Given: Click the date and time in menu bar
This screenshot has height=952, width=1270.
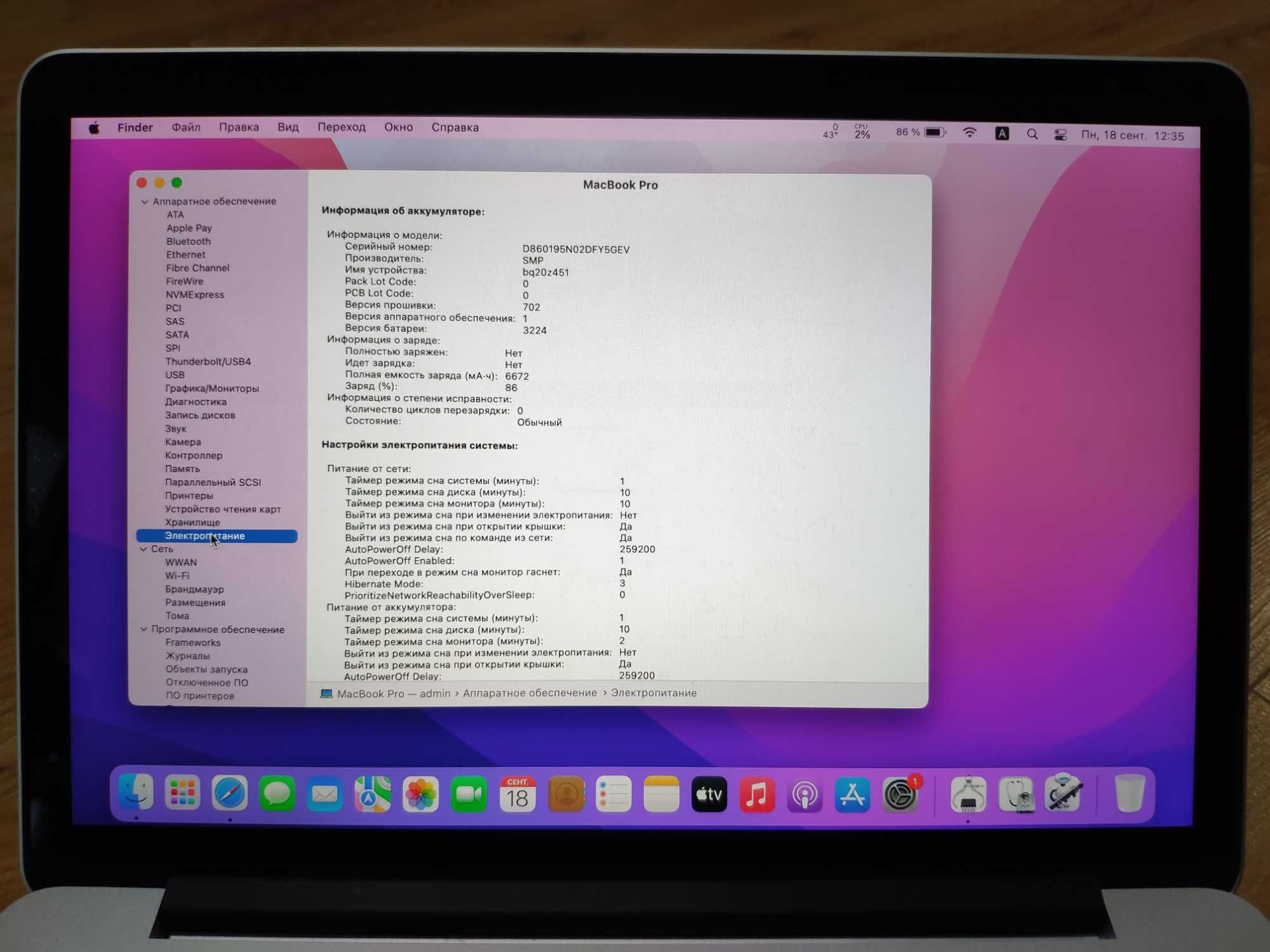Looking at the screenshot, I should [1132, 136].
